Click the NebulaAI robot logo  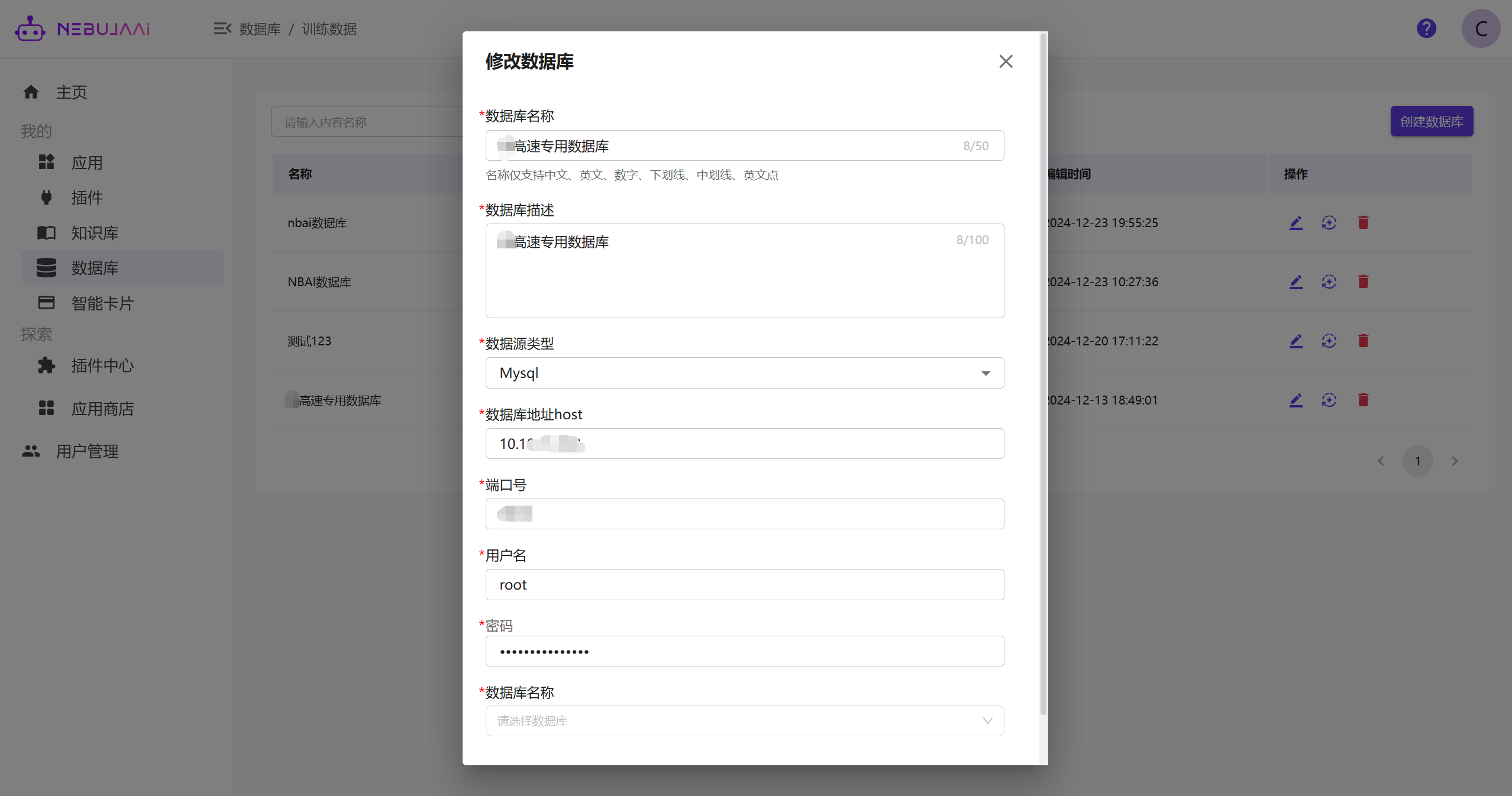pos(30,28)
